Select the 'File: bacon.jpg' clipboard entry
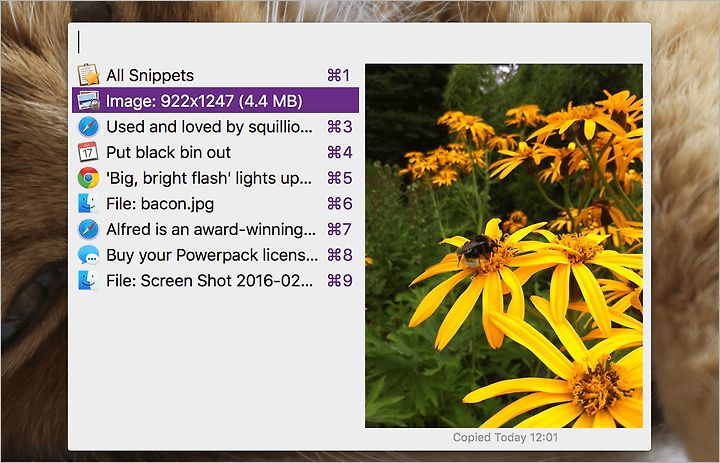720x463 pixels. [215, 203]
